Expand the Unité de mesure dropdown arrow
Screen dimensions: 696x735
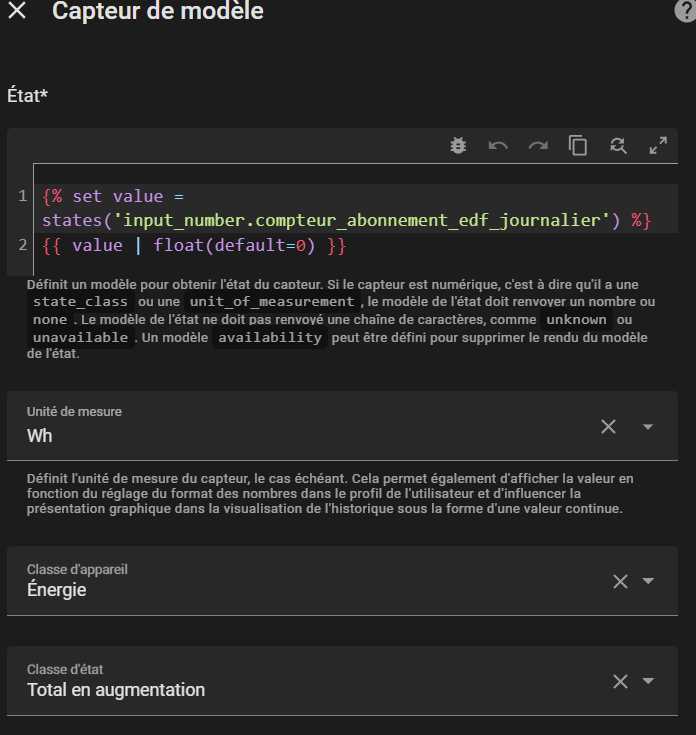(x=648, y=427)
